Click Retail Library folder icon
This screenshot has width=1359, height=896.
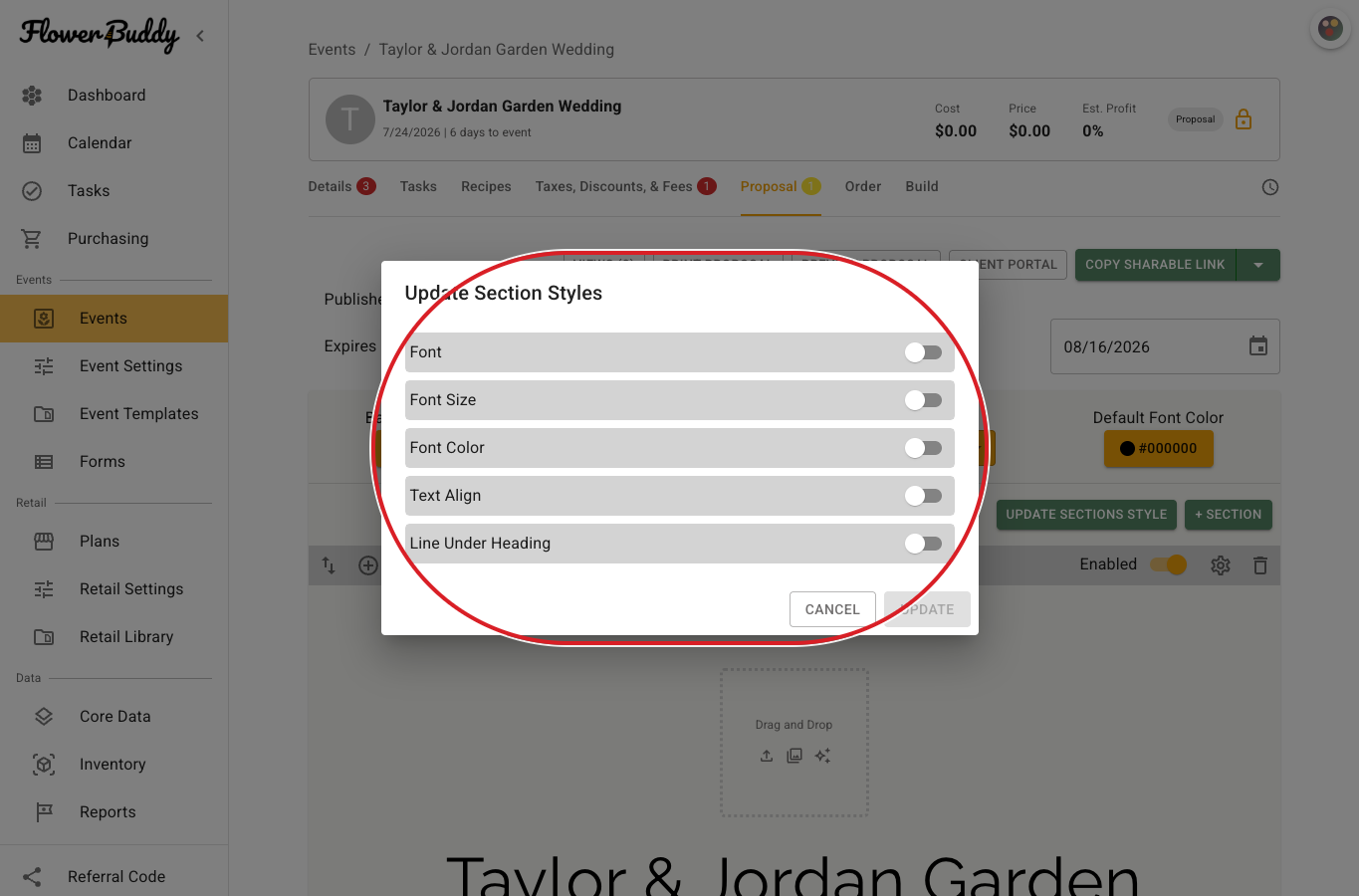(x=44, y=637)
